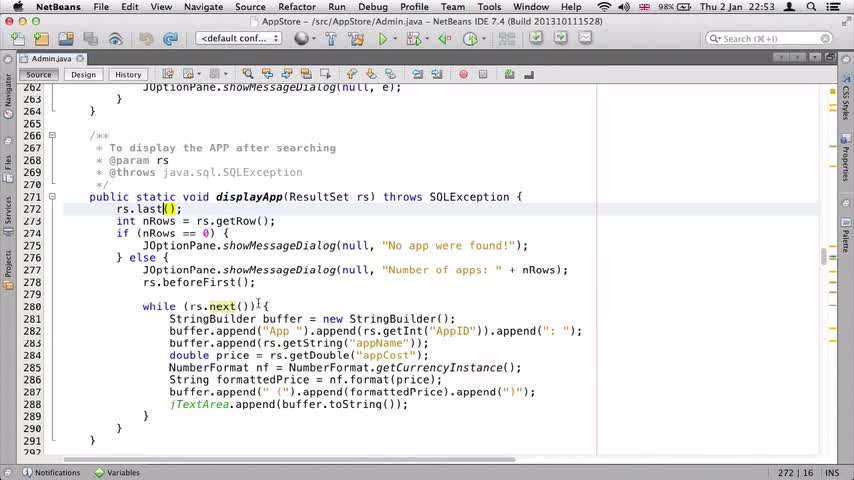Click the Comment icon in editor toolbar
This screenshot has width=854, height=480.
click(x=509, y=74)
